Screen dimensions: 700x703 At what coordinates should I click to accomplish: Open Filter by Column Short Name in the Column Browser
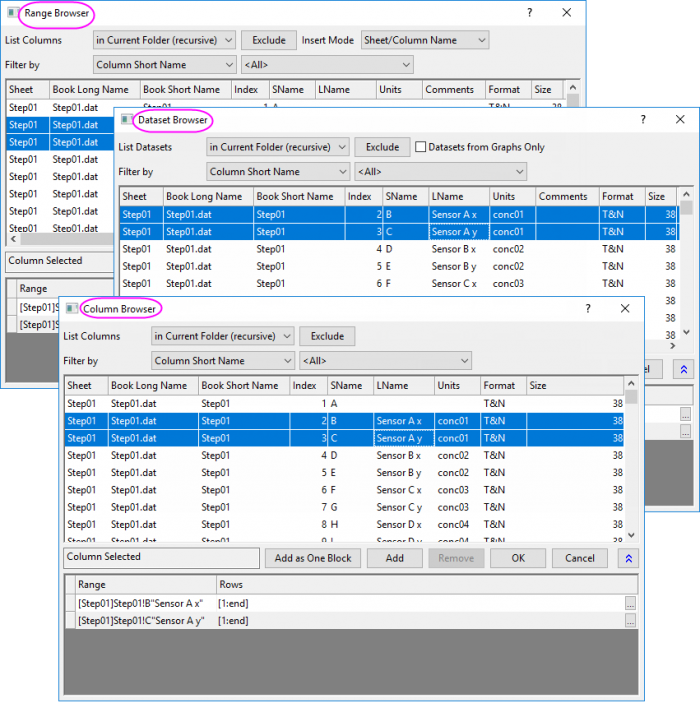[x=222, y=361]
